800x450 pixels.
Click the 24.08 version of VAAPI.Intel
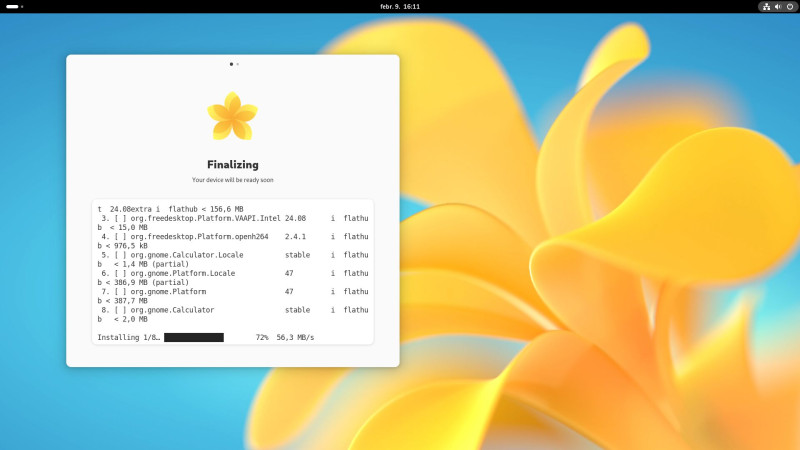tap(295, 218)
